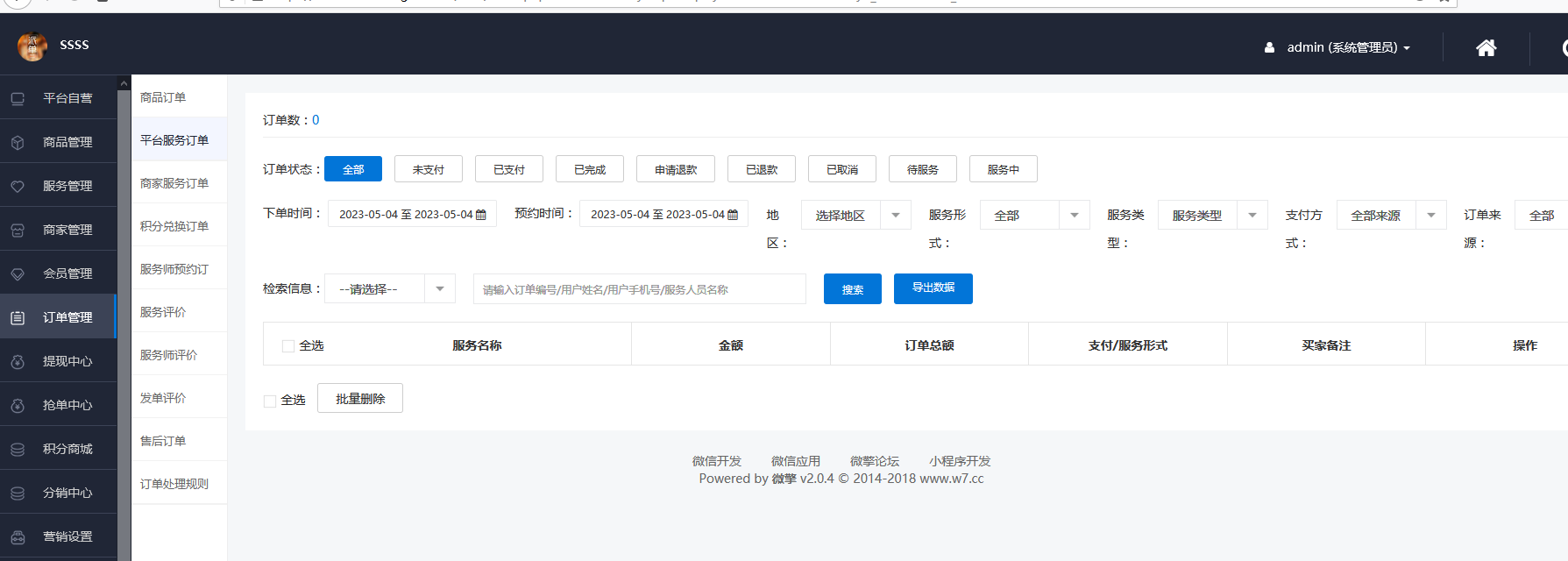The image size is (1568, 561).
Task: Open the 微信开发 footer link
Action: pos(717,461)
